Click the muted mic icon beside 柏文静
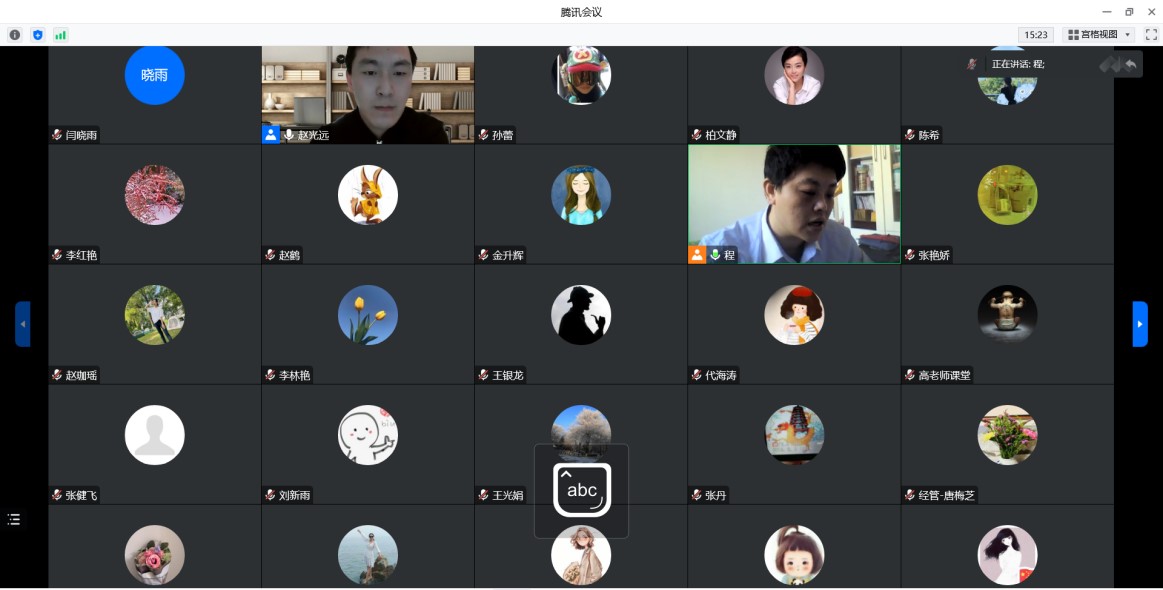The height and width of the screenshot is (590, 1163). [x=696, y=135]
